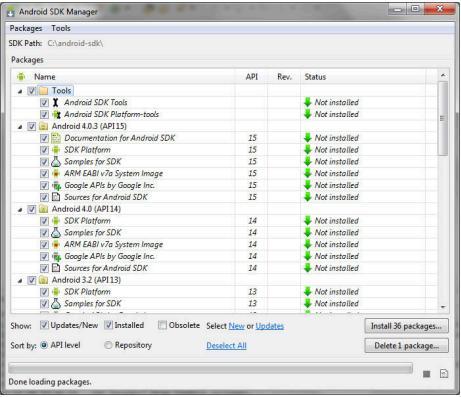Click the Install 36 packages button

coord(406,326)
